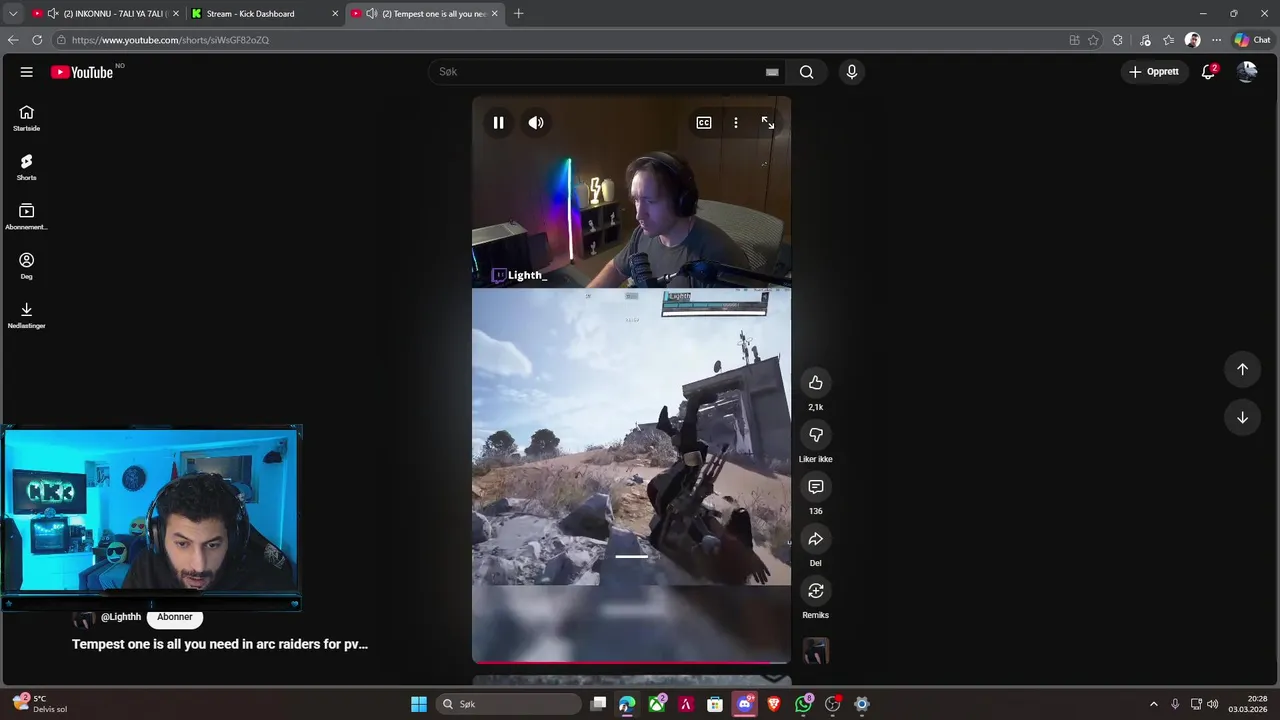Image resolution: width=1280 pixels, height=720 pixels.
Task: Open Task View on the taskbar
Action: (598, 704)
